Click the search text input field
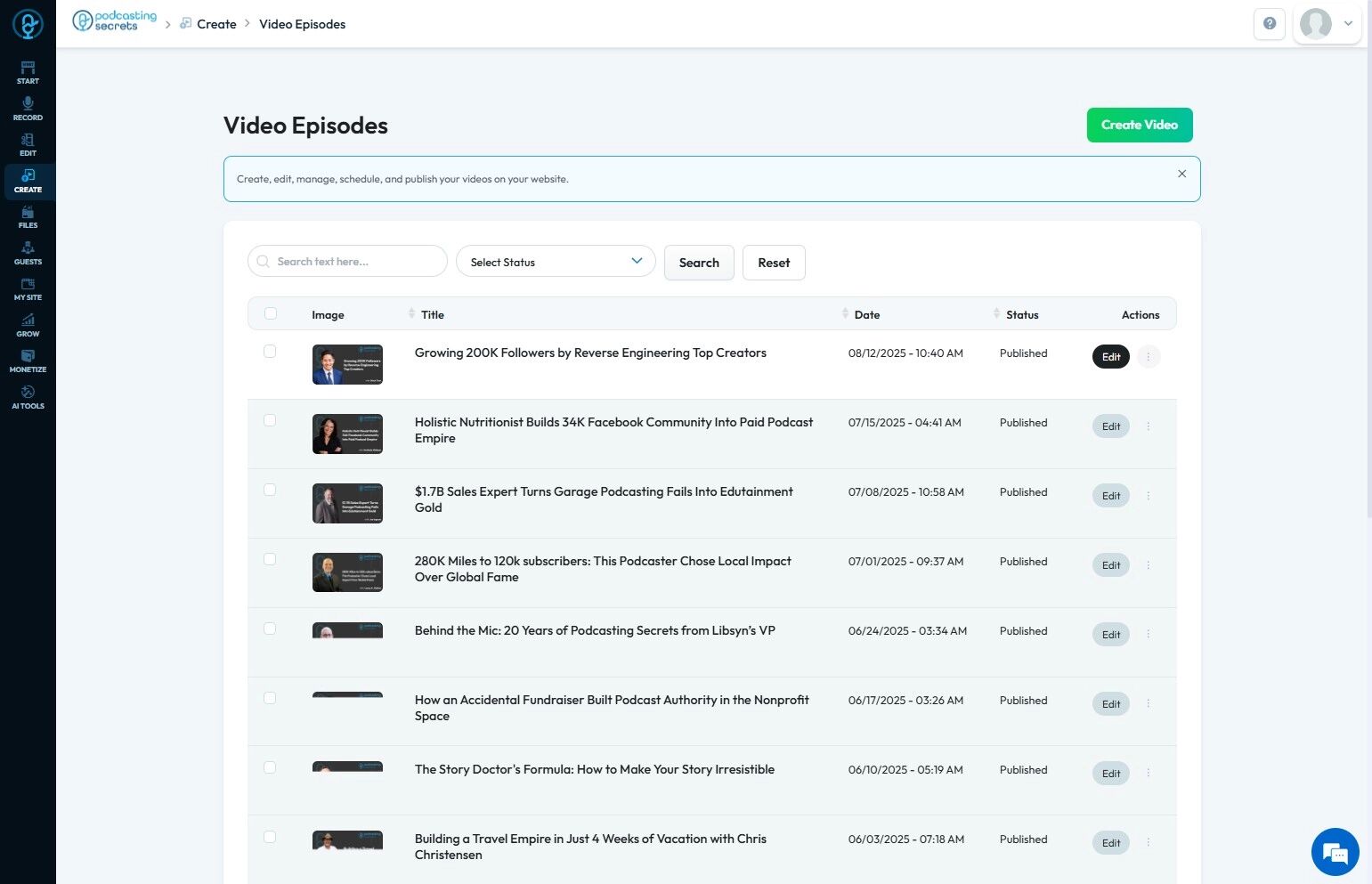The height and width of the screenshot is (884, 1372). coord(356,262)
